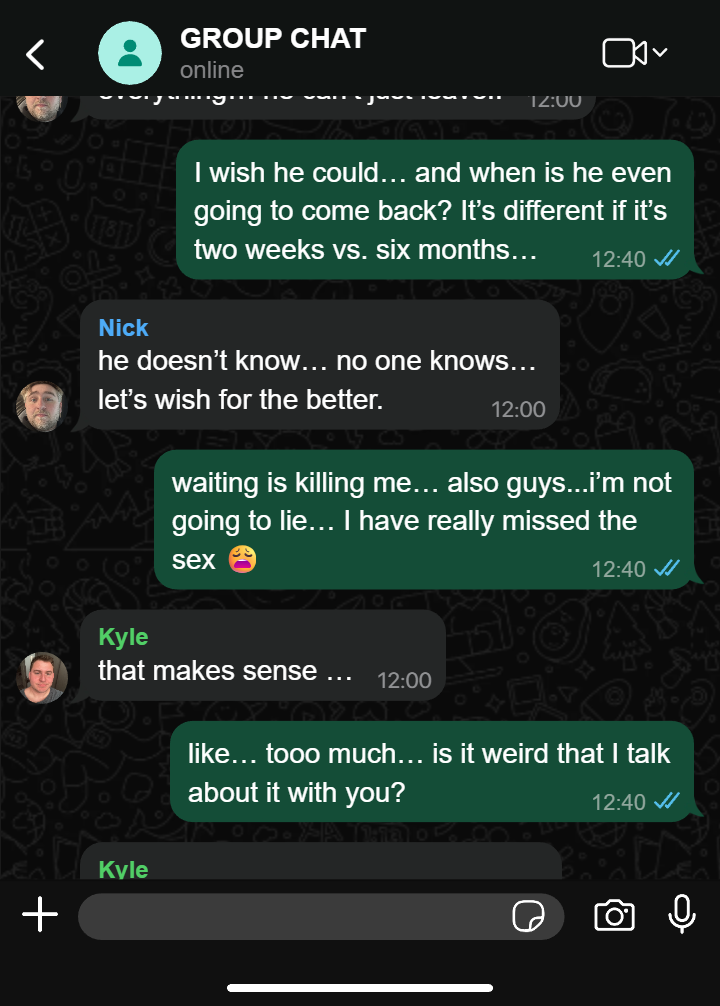Image resolution: width=720 pixels, height=1006 pixels.
Task: Open Nick's avatar thumbnail beside his message
Action: [42, 406]
